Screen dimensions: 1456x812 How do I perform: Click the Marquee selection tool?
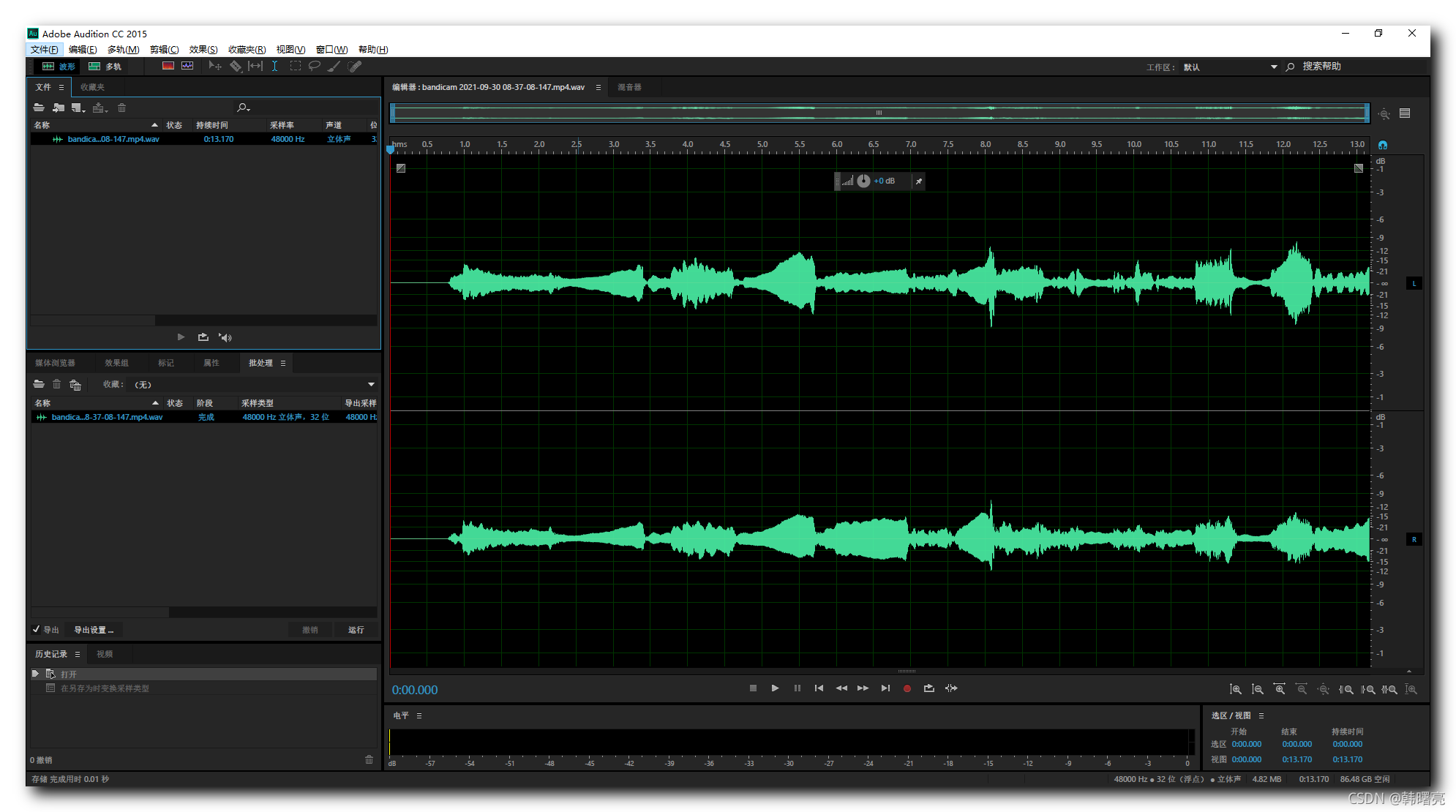pyautogui.click(x=295, y=67)
